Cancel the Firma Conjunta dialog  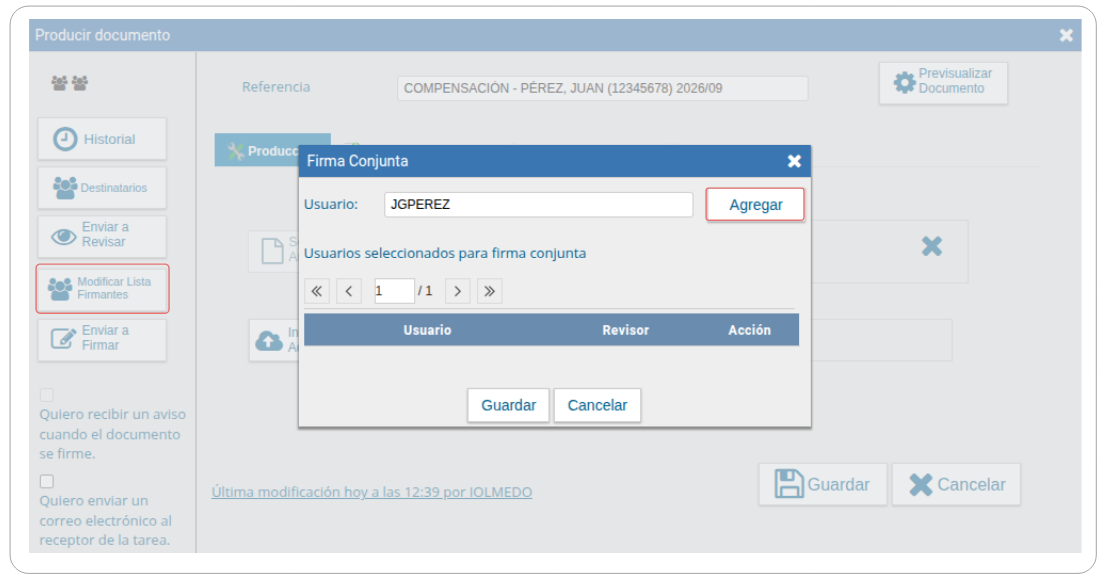click(x=597, y=406)
